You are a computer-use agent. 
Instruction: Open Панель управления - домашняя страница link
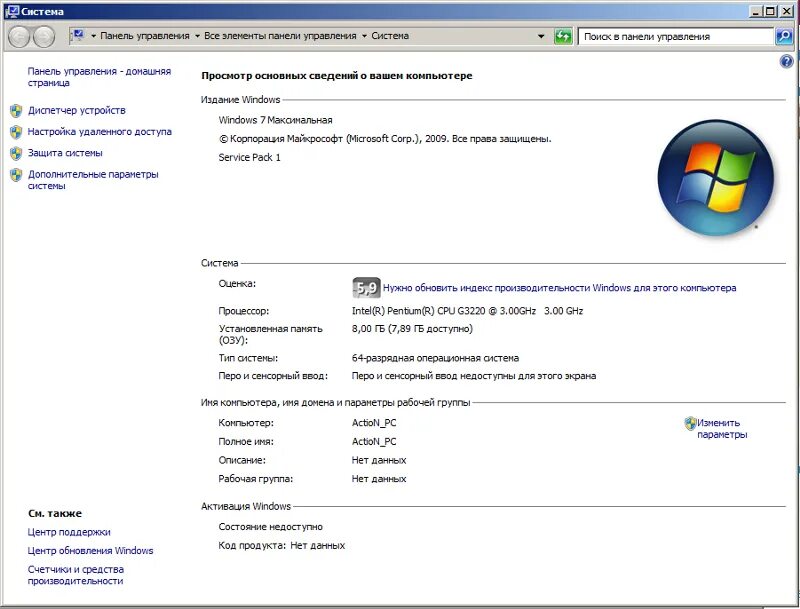(99, 77)
